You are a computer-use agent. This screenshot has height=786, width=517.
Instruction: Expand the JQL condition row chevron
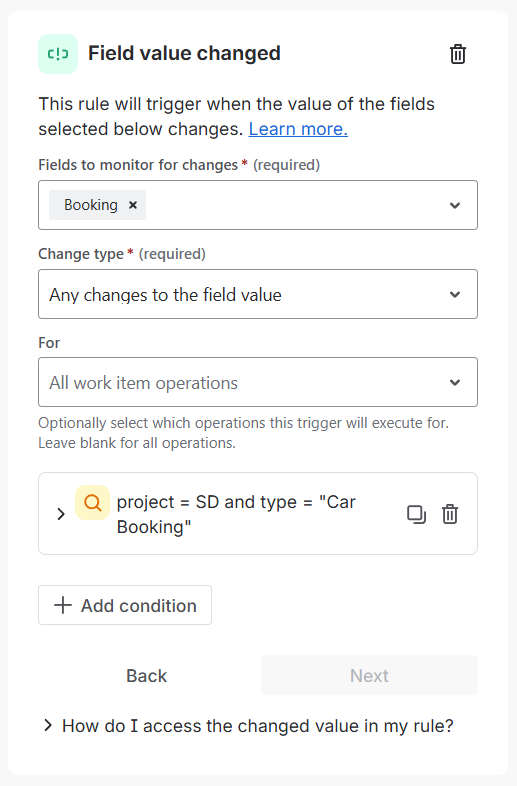[x=61, y=514]
